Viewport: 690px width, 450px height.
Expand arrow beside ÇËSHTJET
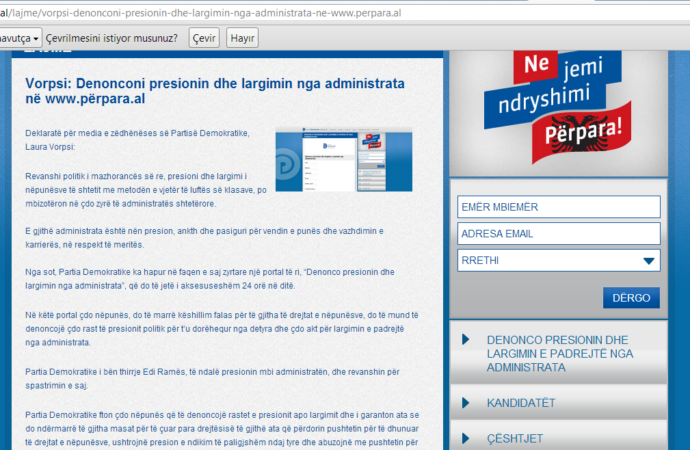[x=466, y=438]
